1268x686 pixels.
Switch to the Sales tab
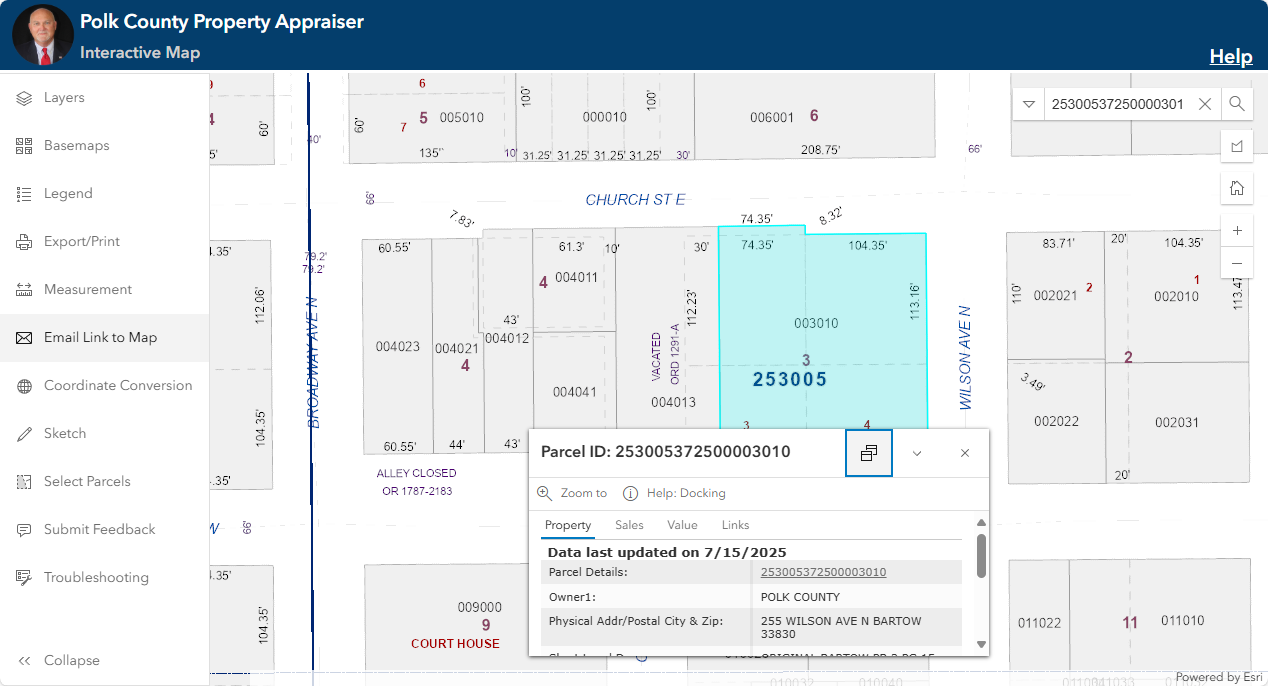click(x=629, y=525)
